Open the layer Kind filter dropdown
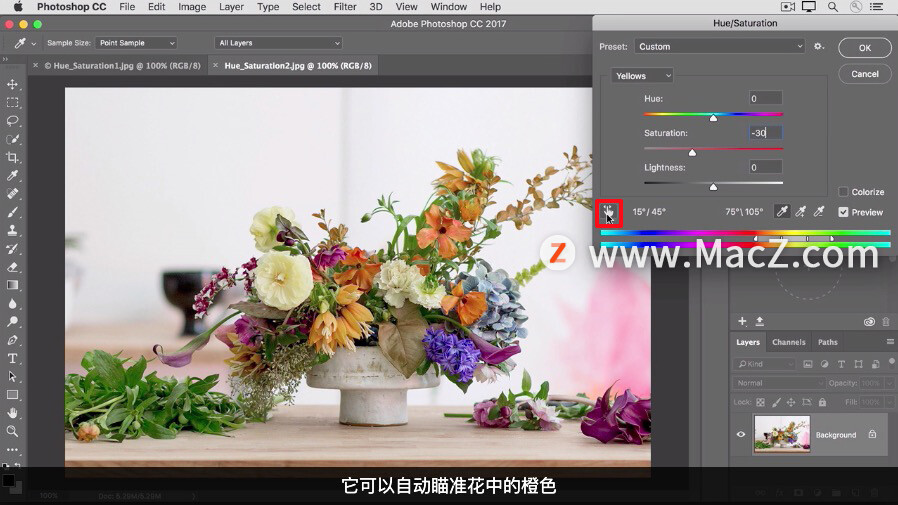 765,364
